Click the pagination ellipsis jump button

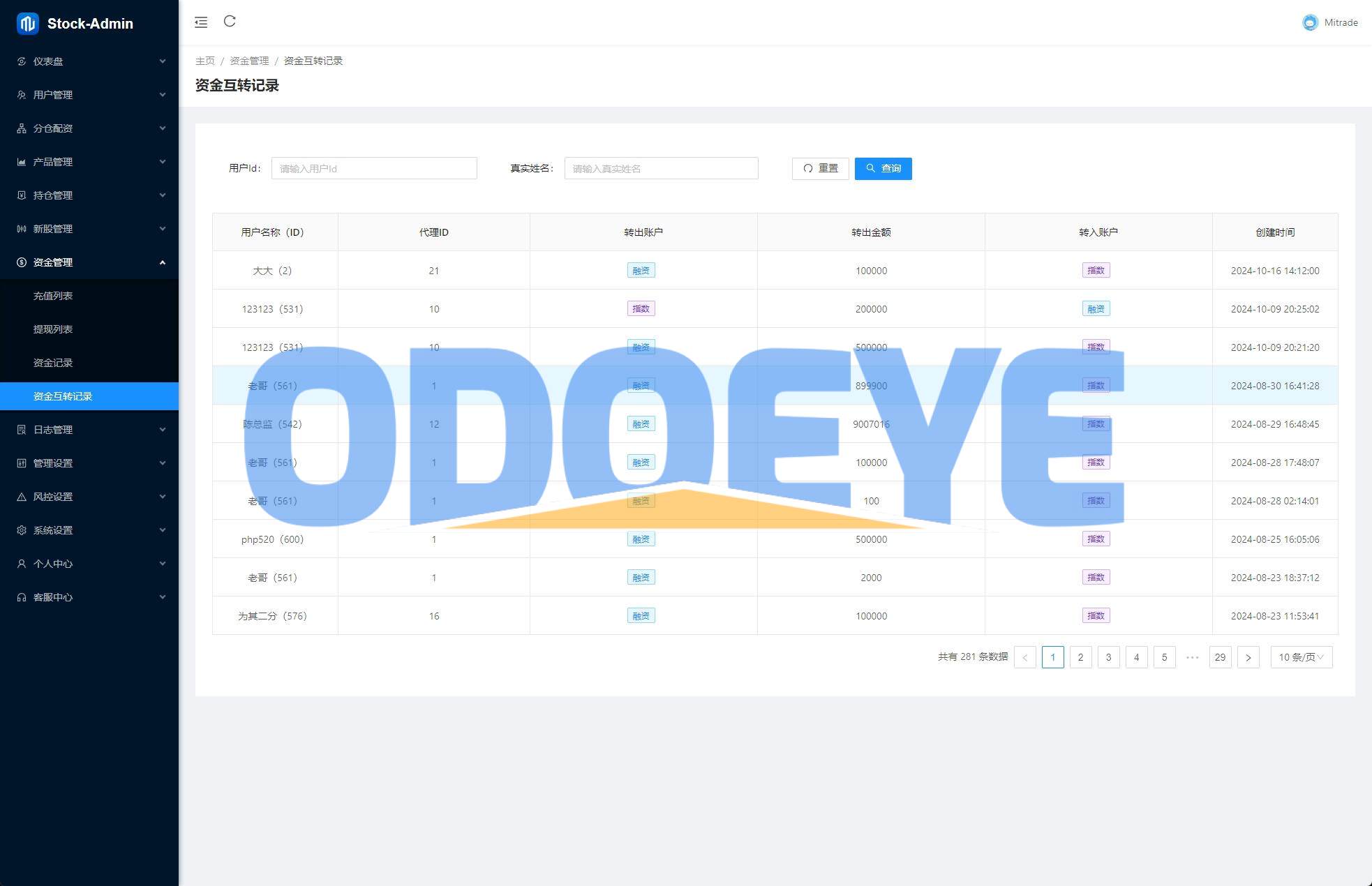click(x=1193, y=657)
